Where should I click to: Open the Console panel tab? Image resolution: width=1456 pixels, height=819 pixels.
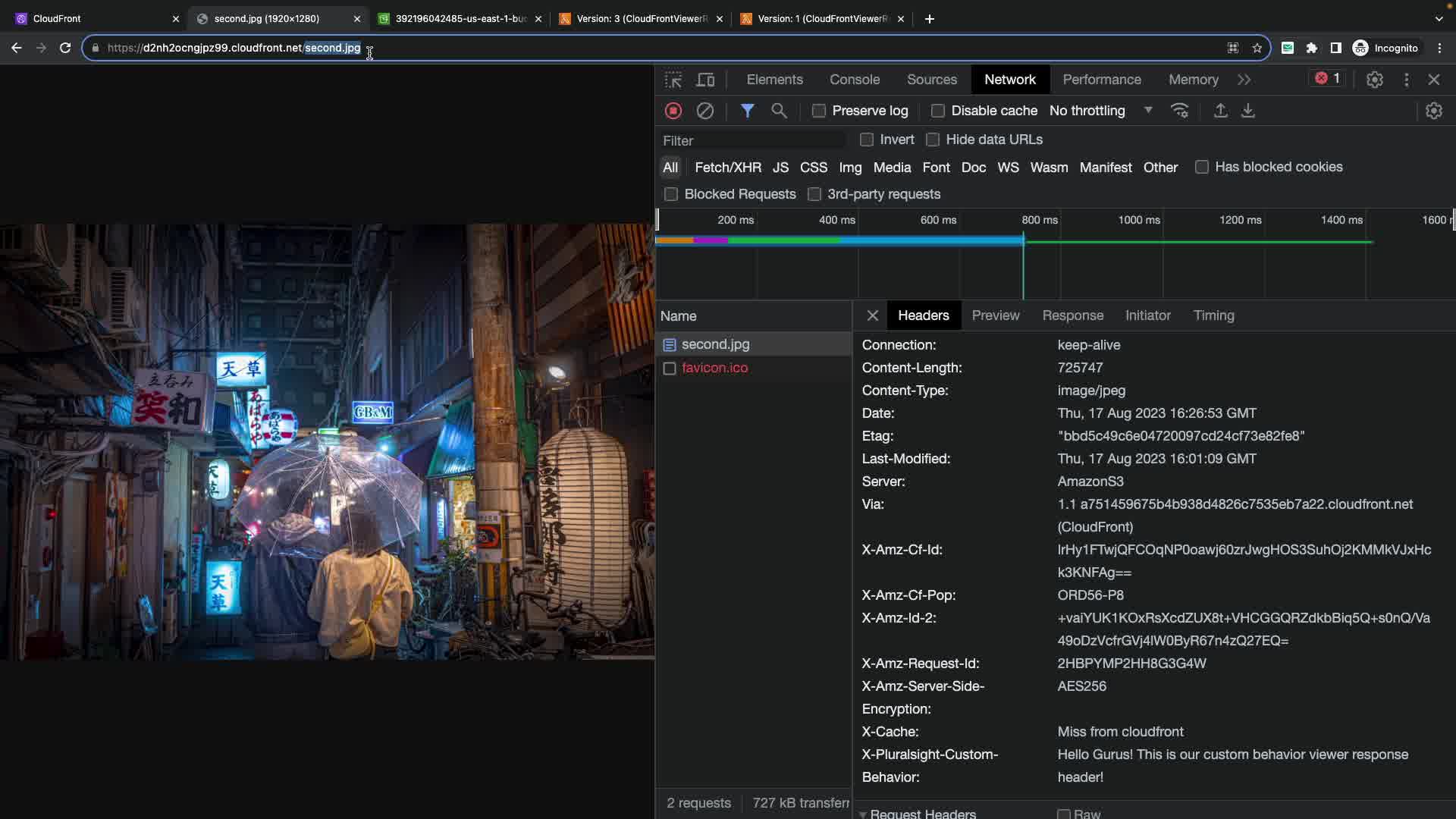tap(854, 80)
